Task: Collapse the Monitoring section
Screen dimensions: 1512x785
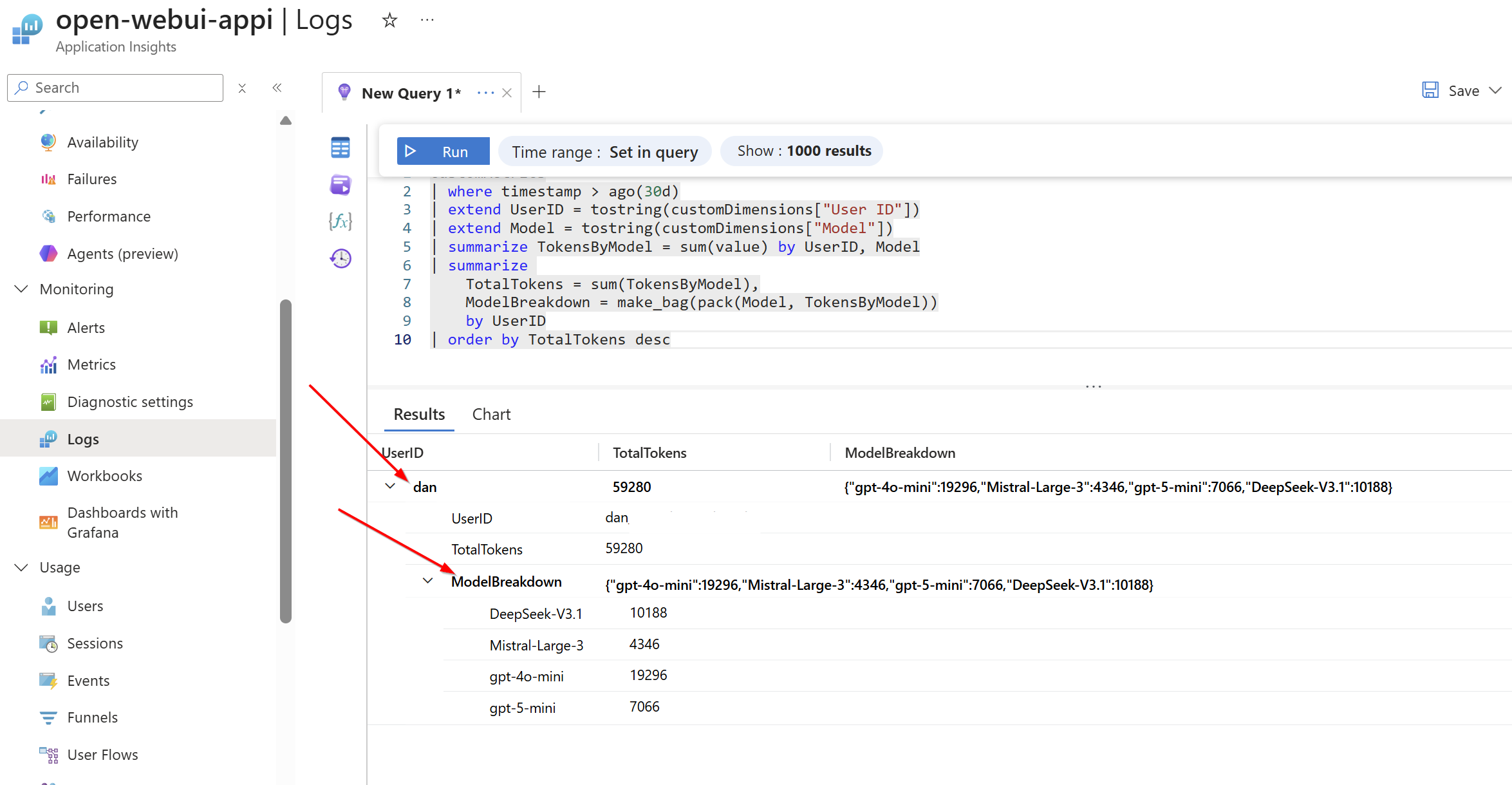Action: [x=21, y=289]
